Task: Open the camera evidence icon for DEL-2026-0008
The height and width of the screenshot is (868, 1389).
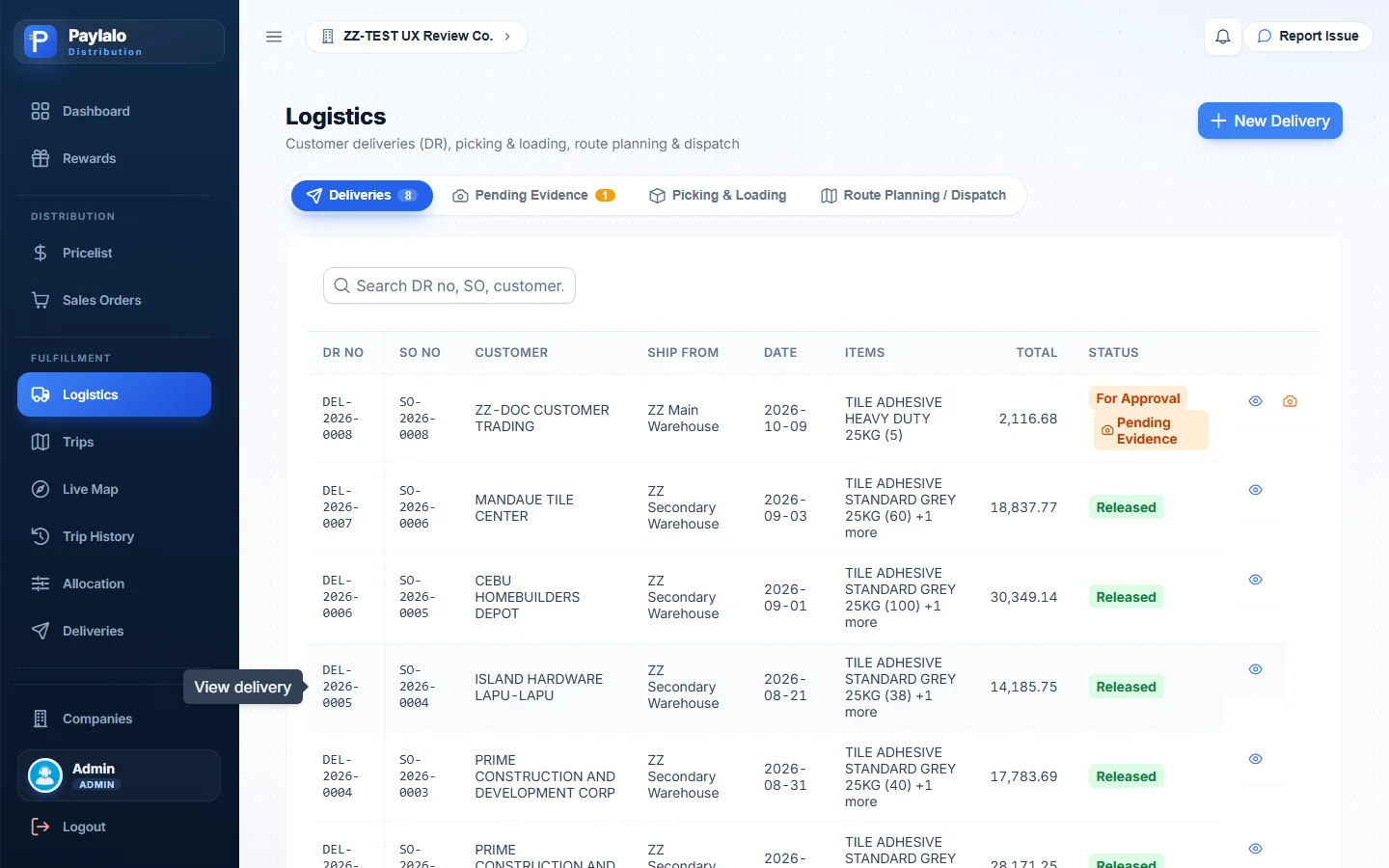Action: [1290, 401]
